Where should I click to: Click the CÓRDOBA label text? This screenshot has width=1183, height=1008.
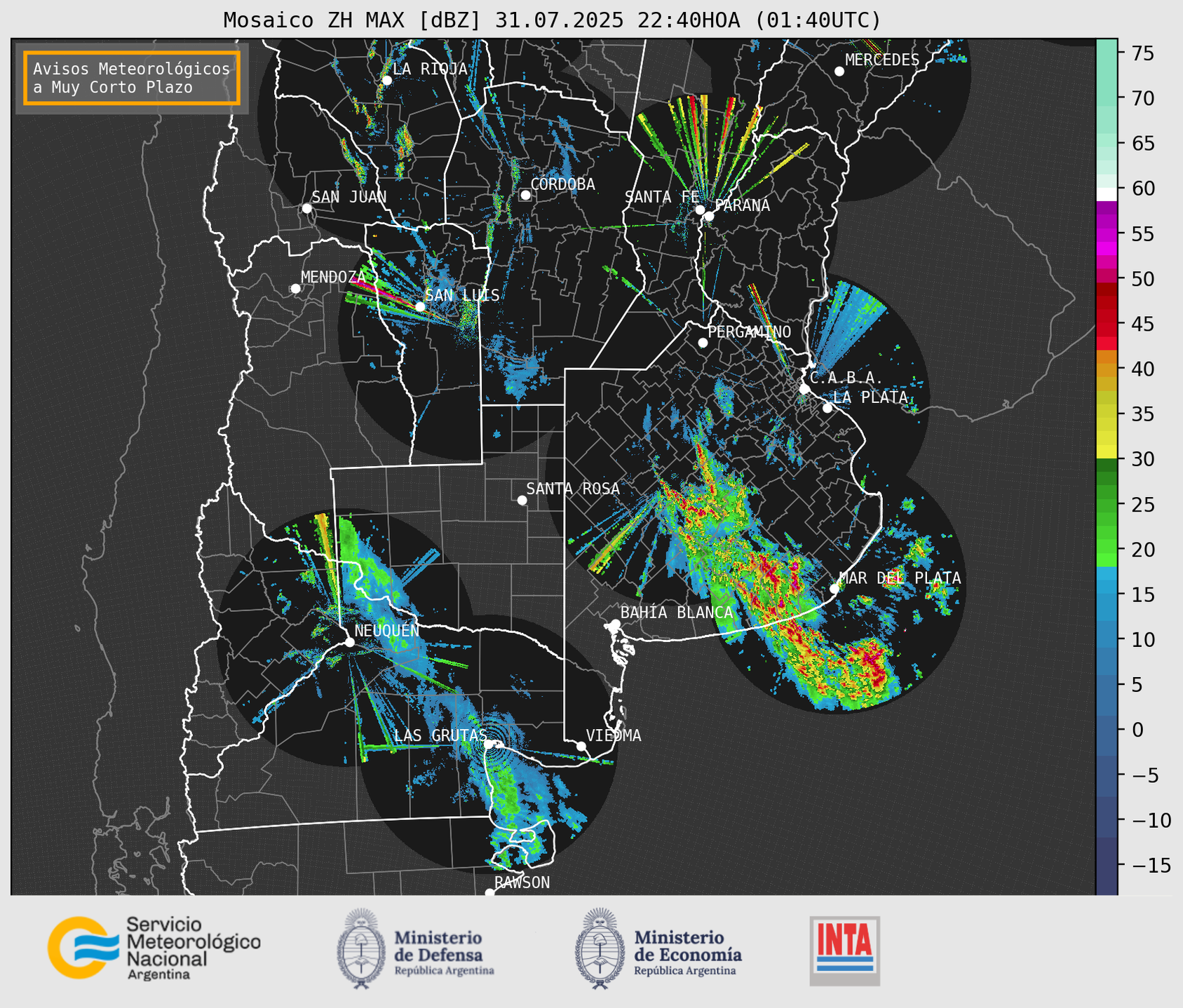tap(562, 184)
